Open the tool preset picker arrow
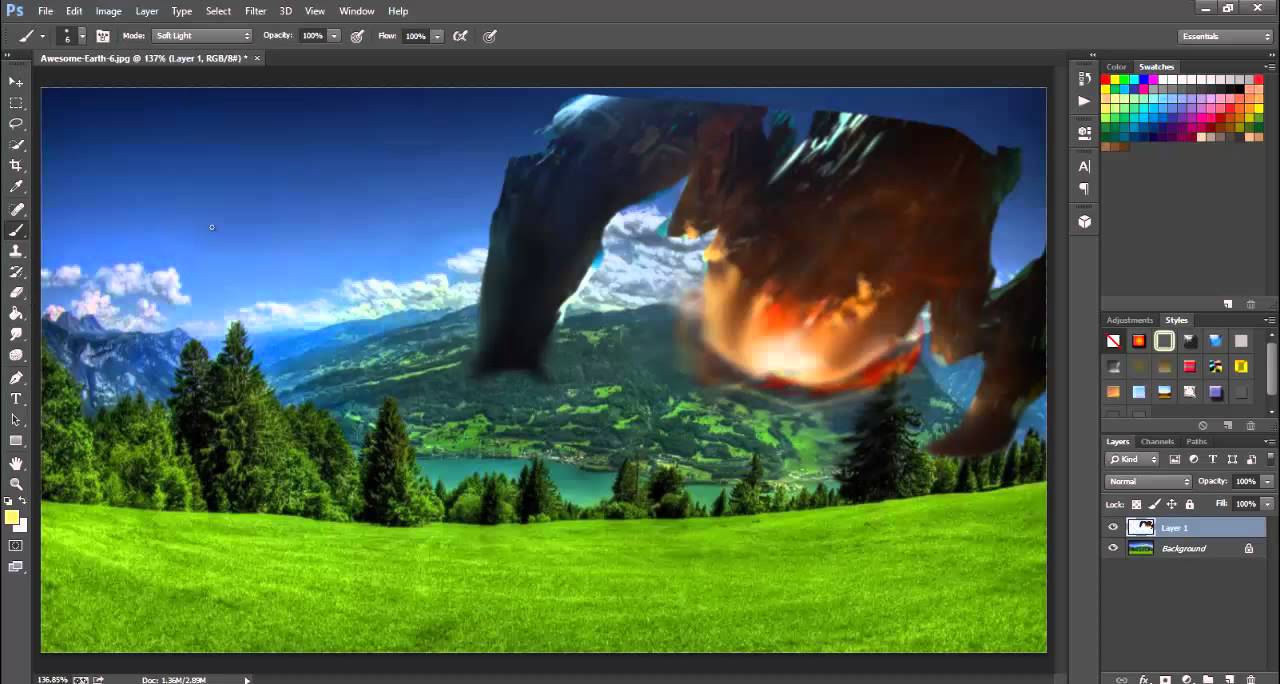The width and height of the screenshot is (1280, 684). click(x=42, y=36)
